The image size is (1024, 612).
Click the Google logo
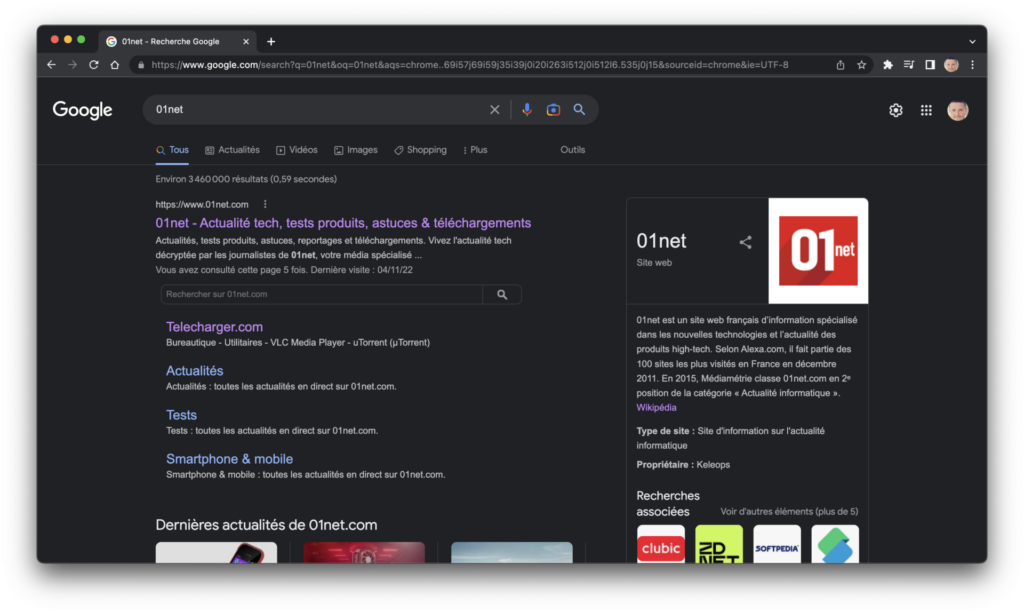82,110
